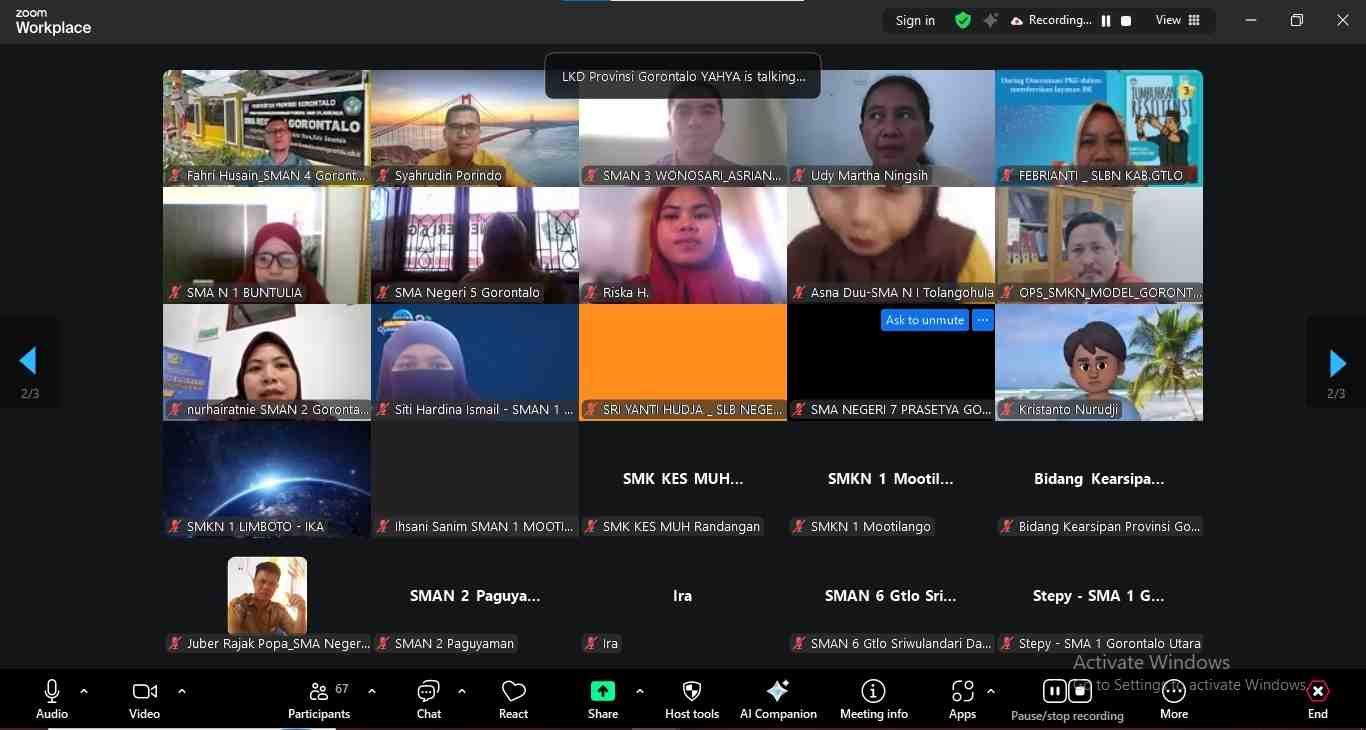Select Udy Martha Ningsih's video tile
This screenshot has height=730, width=1366.
pos(891,128)
